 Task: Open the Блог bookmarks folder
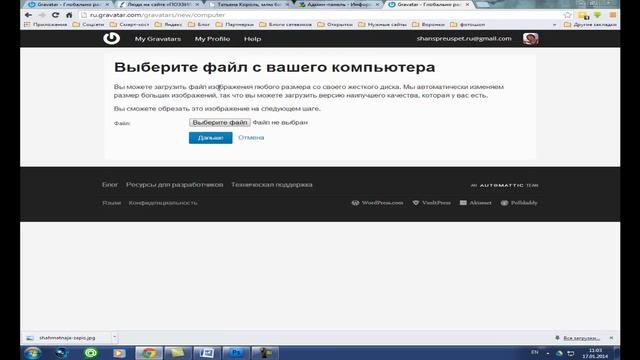pos(199,24)
